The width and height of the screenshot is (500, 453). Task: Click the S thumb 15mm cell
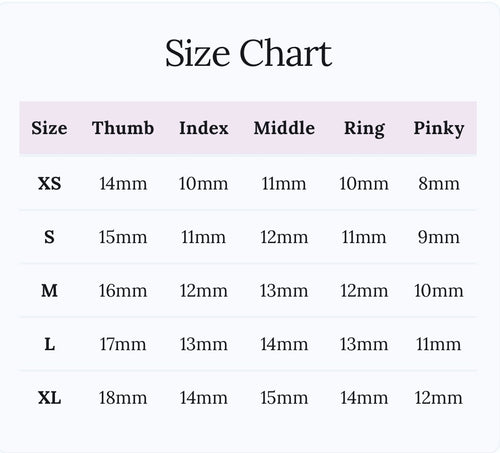click(123, 237)
